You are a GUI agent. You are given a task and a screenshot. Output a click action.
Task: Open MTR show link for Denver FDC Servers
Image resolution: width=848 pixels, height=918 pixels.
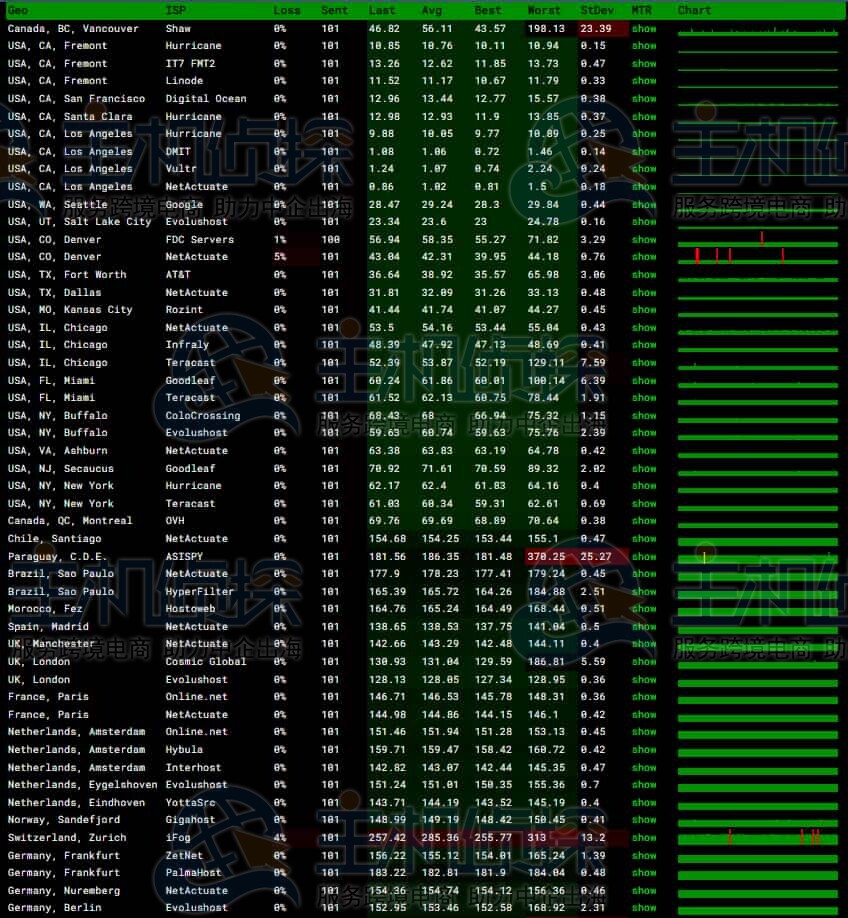[x=644, y=240]
